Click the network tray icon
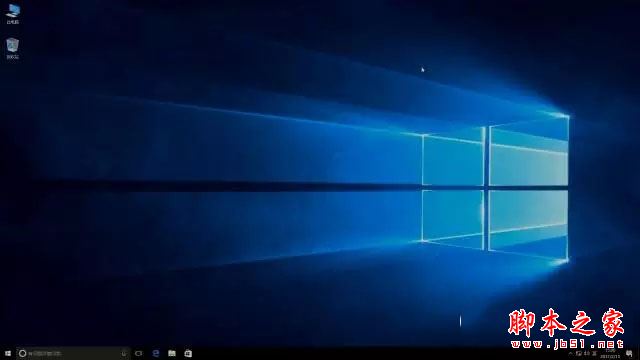The width and height of the screenshot is (640, 360). (579, 353)
